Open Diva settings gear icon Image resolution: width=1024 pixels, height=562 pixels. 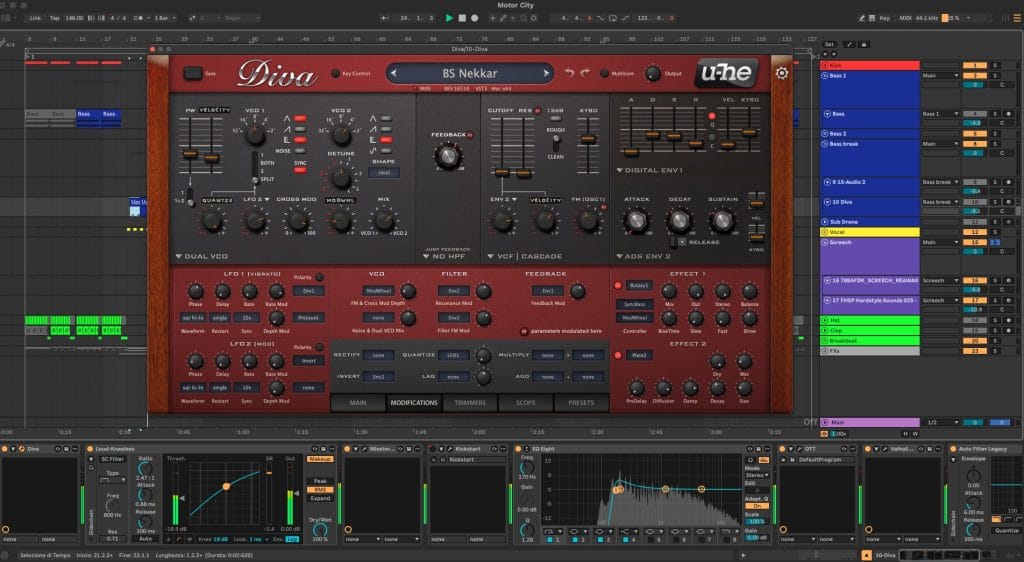coord(781,72)
